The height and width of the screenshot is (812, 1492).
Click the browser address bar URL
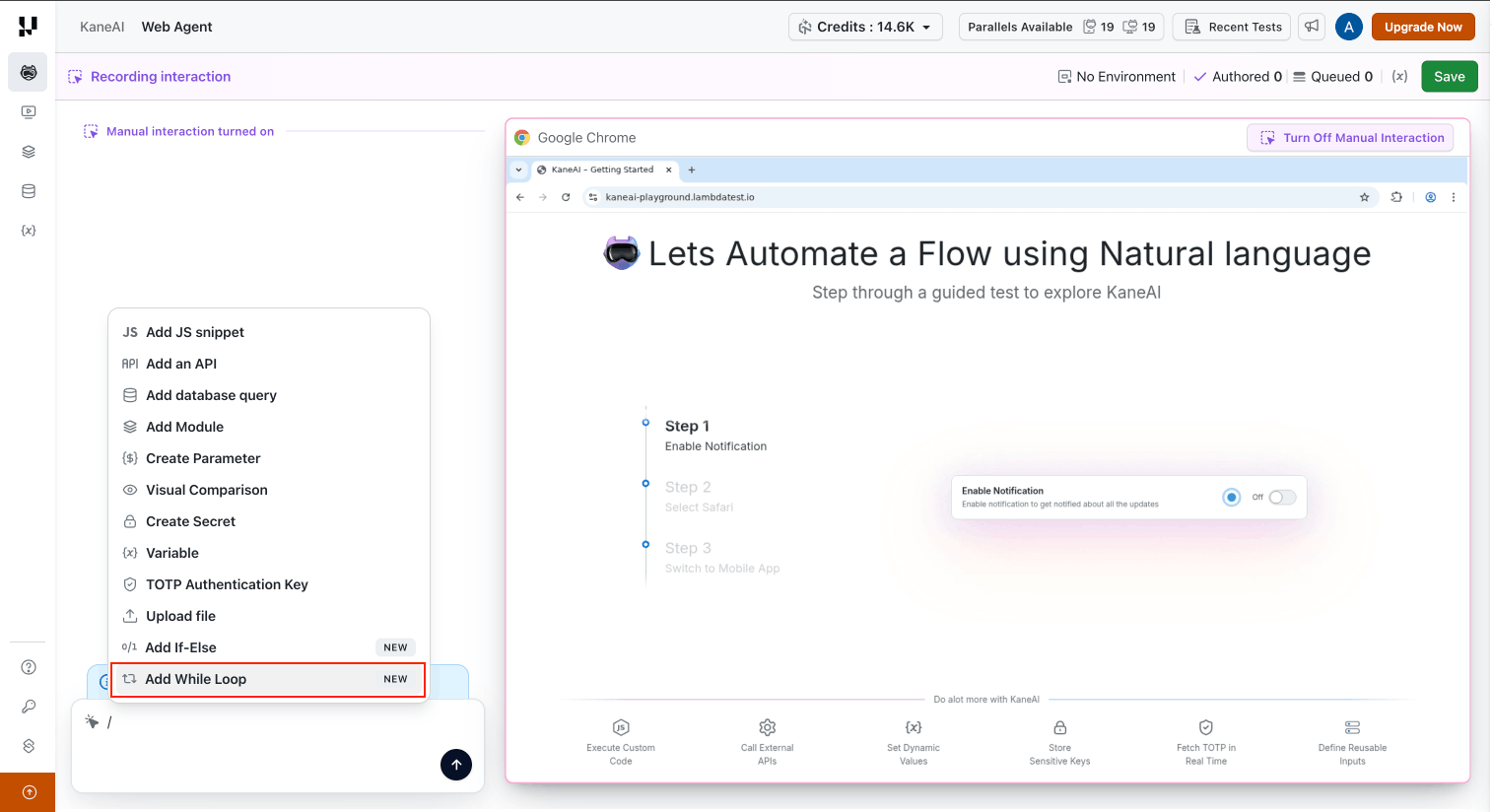(680, 197)
